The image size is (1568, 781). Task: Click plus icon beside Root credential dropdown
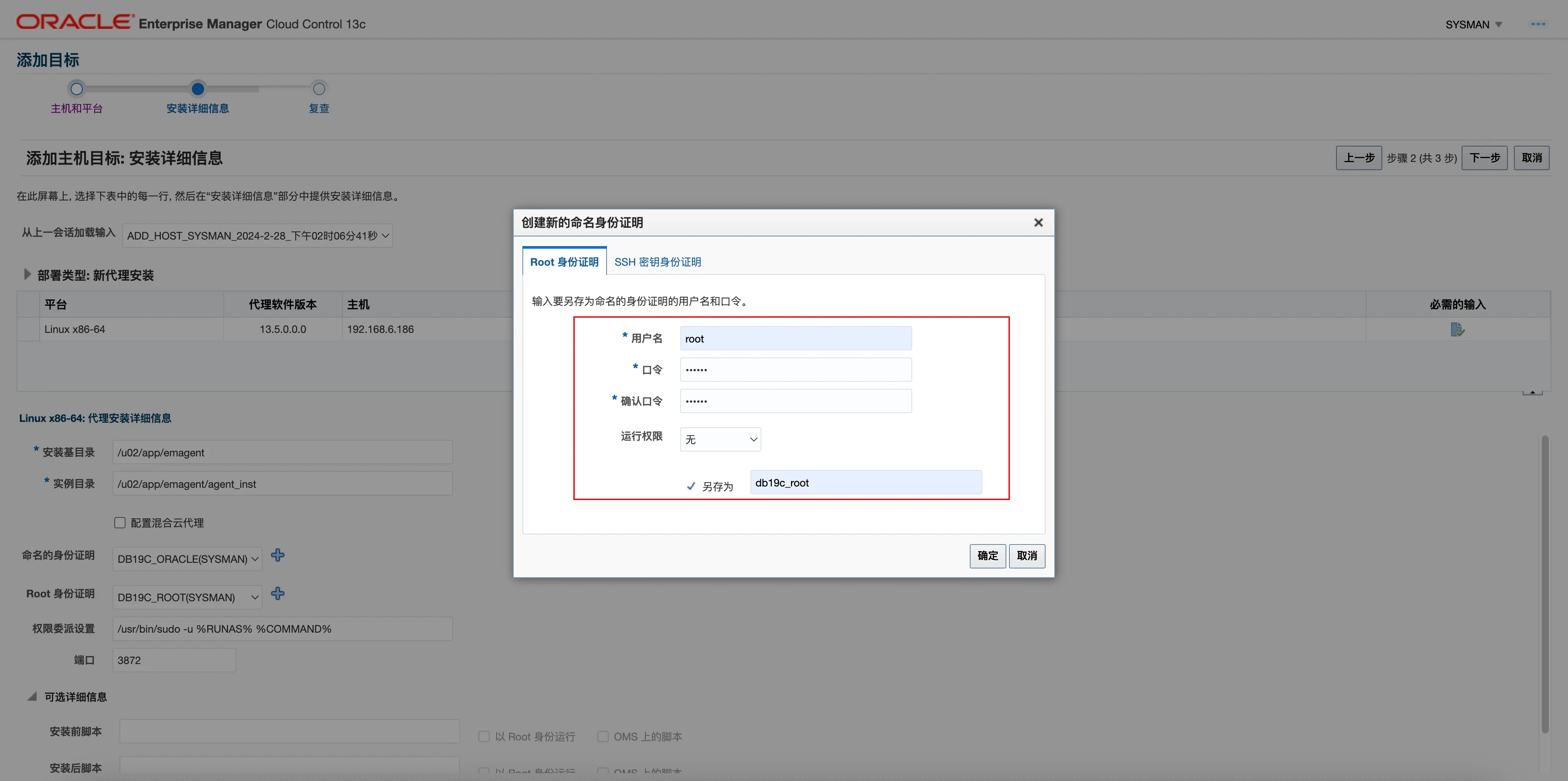pyautogui.click(x=278, y=593)
